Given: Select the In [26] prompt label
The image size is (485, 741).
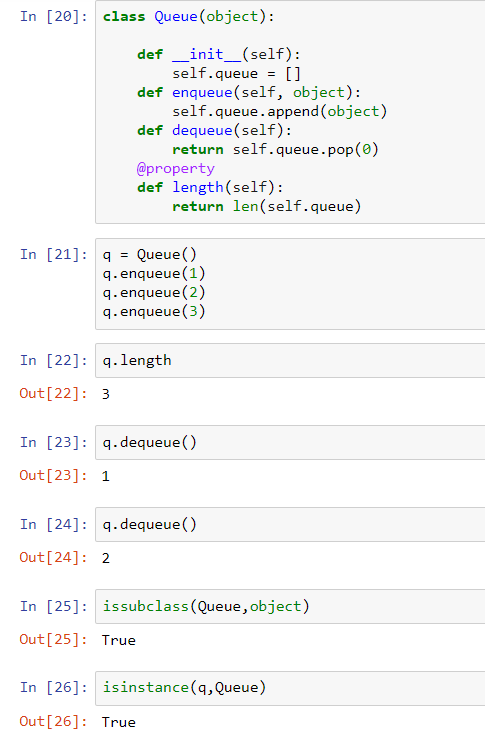Looking at the screenshot, I should click(53, 688).
